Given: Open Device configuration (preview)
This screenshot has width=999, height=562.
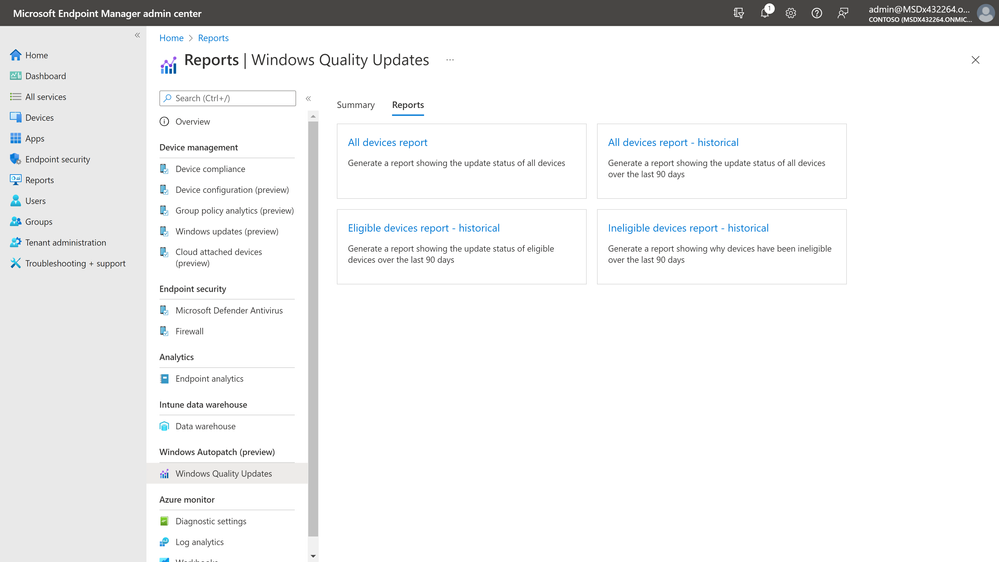Looking at the screenshot, I should 232,190.
